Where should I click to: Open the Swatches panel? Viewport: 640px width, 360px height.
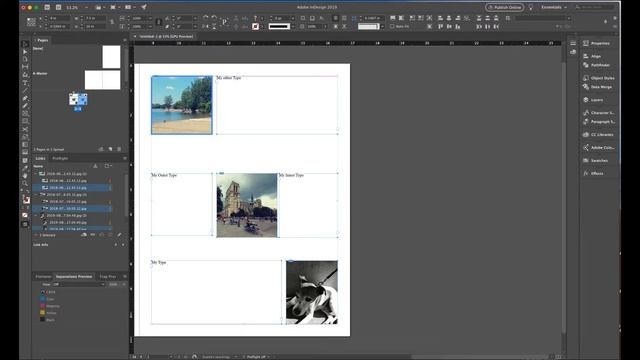tap(596, 160)
